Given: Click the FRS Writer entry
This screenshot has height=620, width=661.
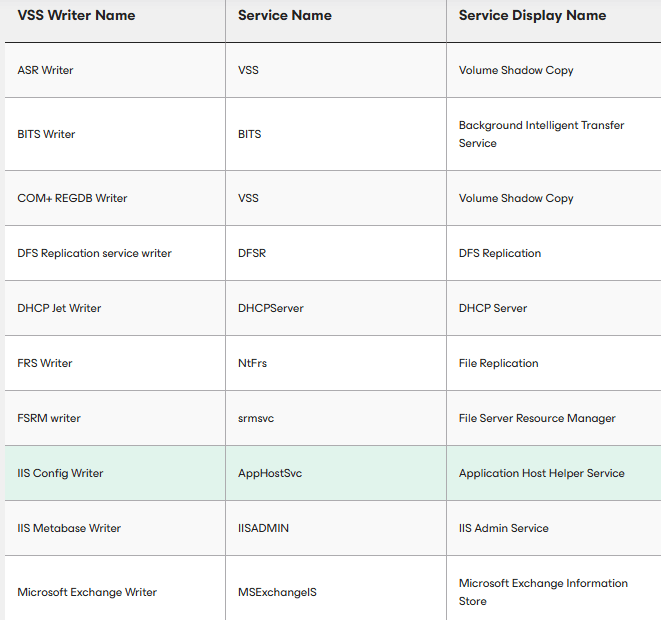Looking at the screenshot, I should [x=45, y=363].
